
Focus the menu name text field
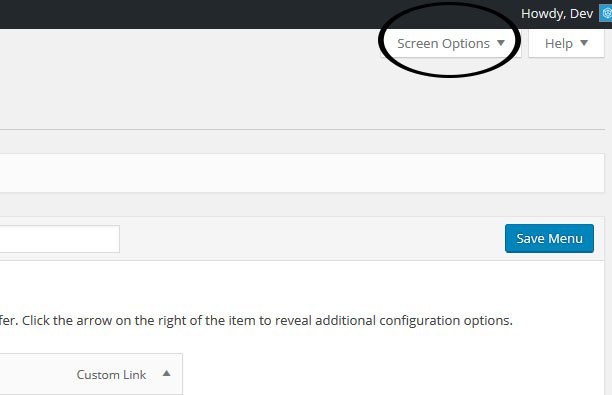tap(60, 239)
